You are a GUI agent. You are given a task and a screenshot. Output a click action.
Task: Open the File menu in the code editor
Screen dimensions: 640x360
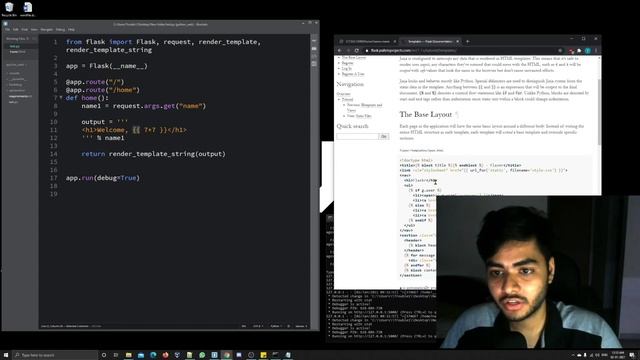click(x=7, y=29)
